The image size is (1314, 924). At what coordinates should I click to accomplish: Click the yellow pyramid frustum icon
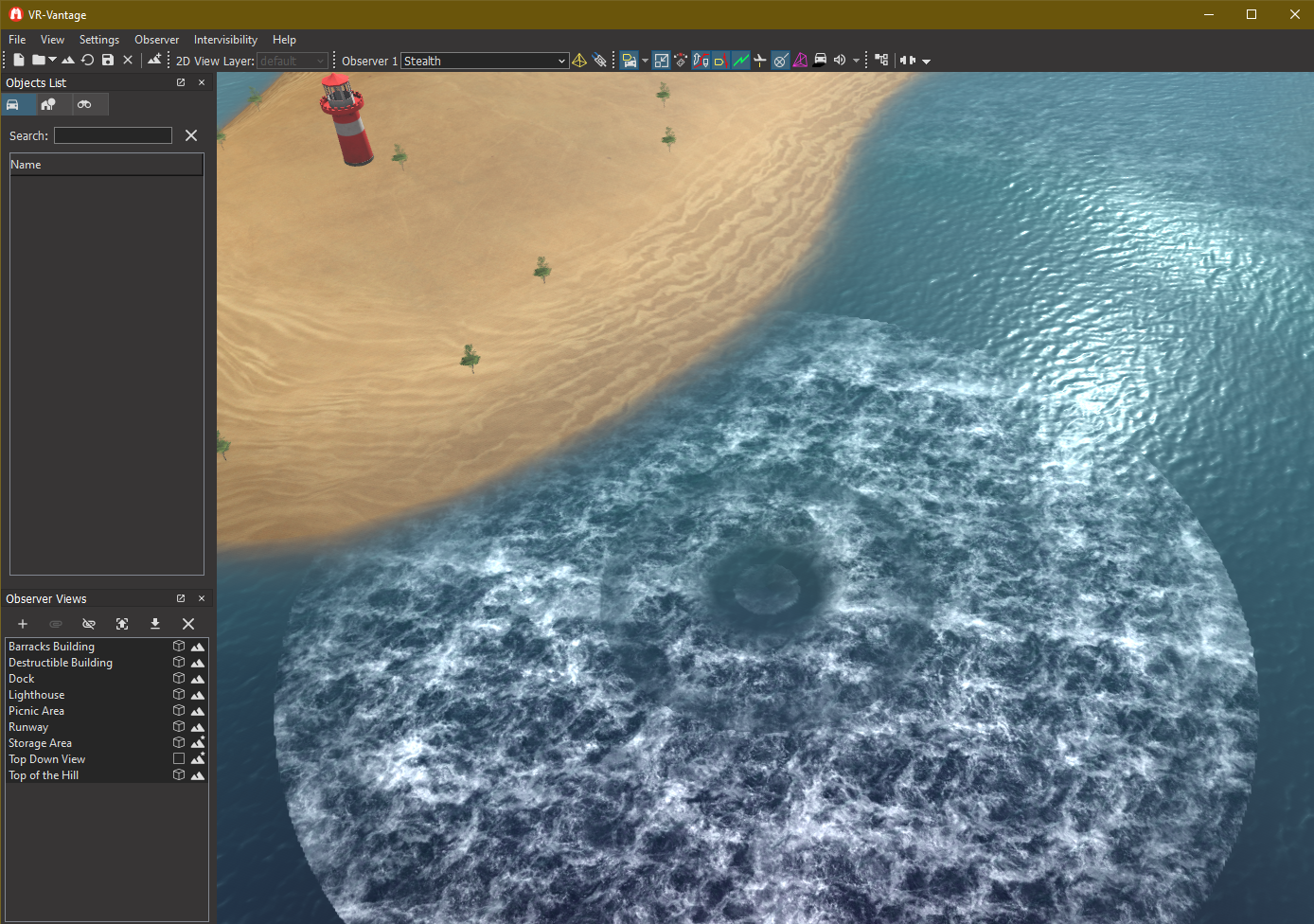(579, 61)
